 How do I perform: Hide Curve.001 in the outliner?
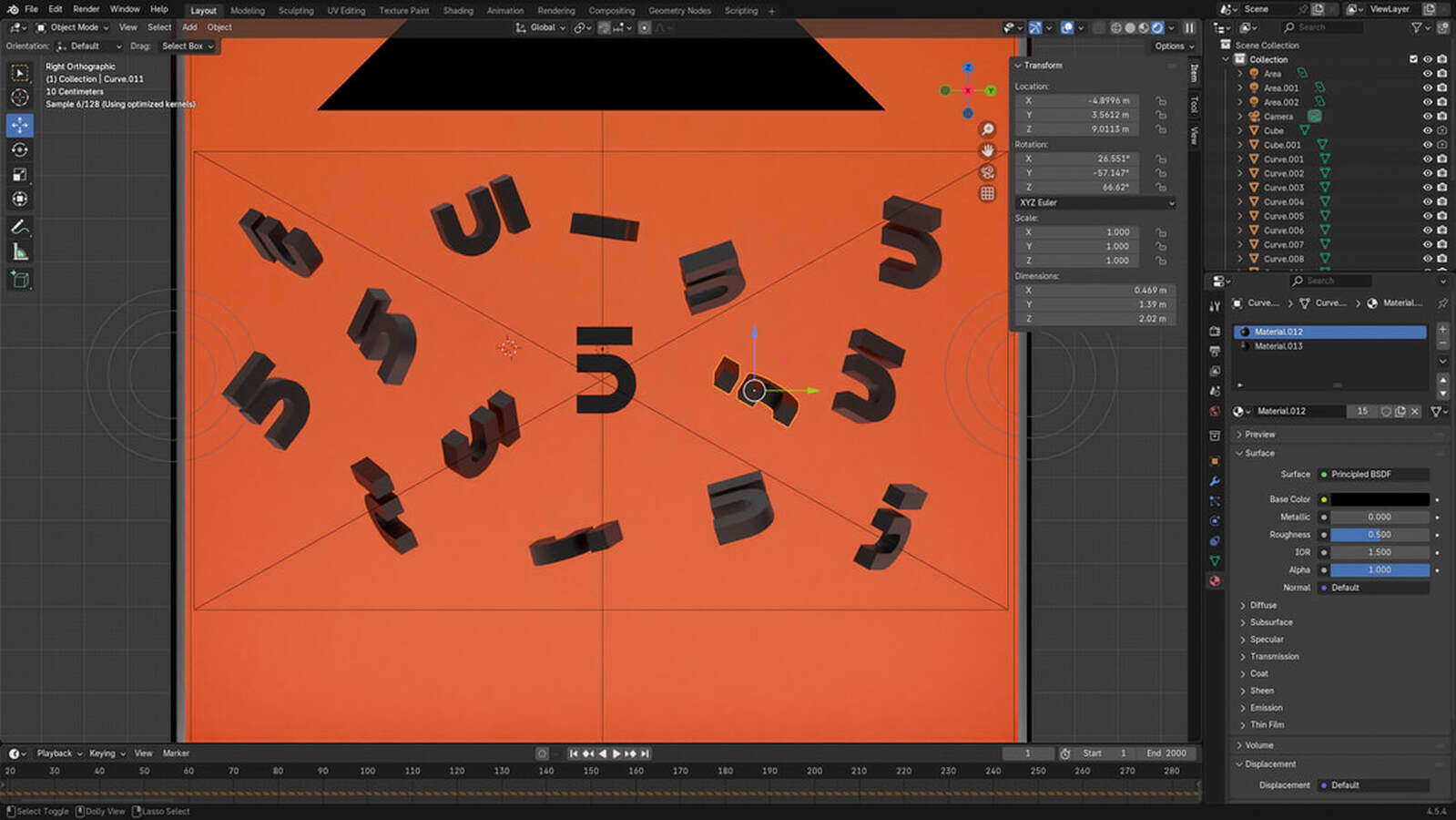1427,159
